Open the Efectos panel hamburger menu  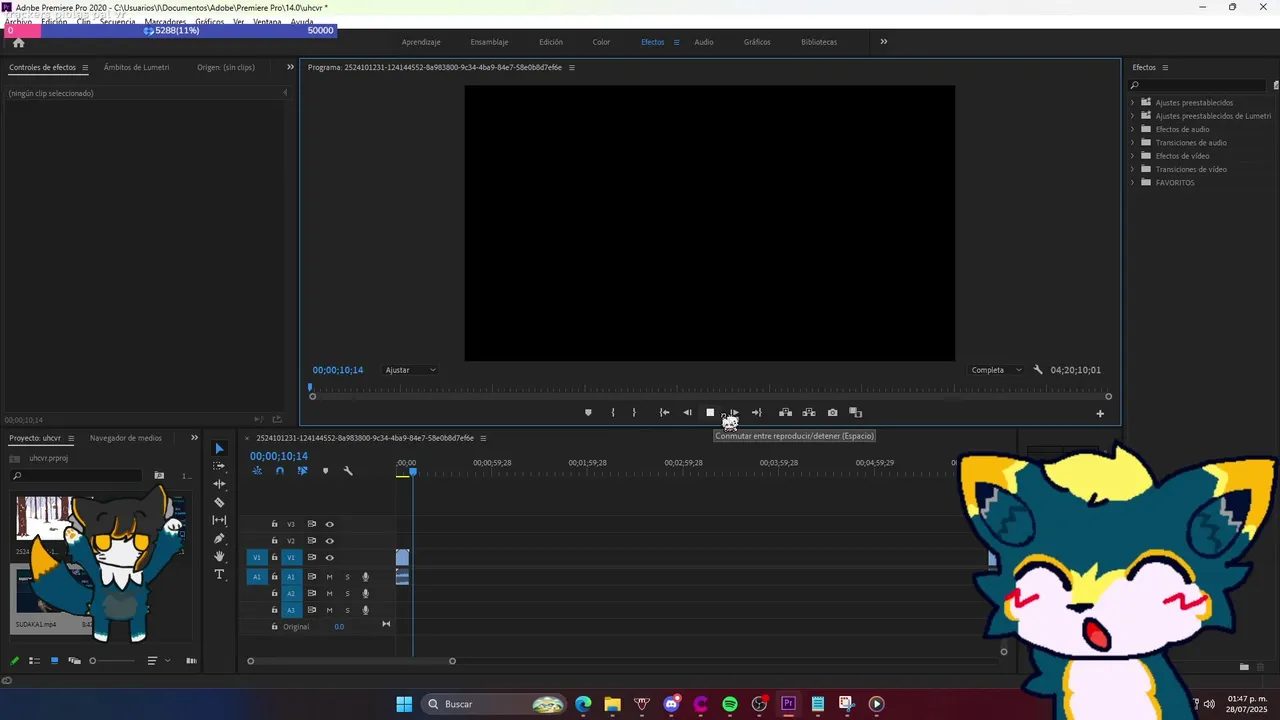(1165, 67)
